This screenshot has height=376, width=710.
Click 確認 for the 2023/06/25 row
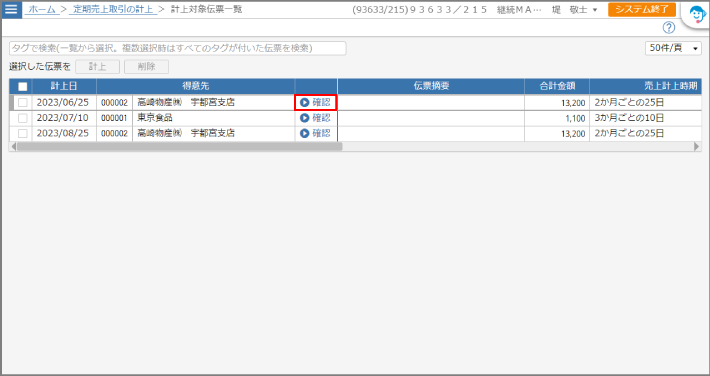316,102
